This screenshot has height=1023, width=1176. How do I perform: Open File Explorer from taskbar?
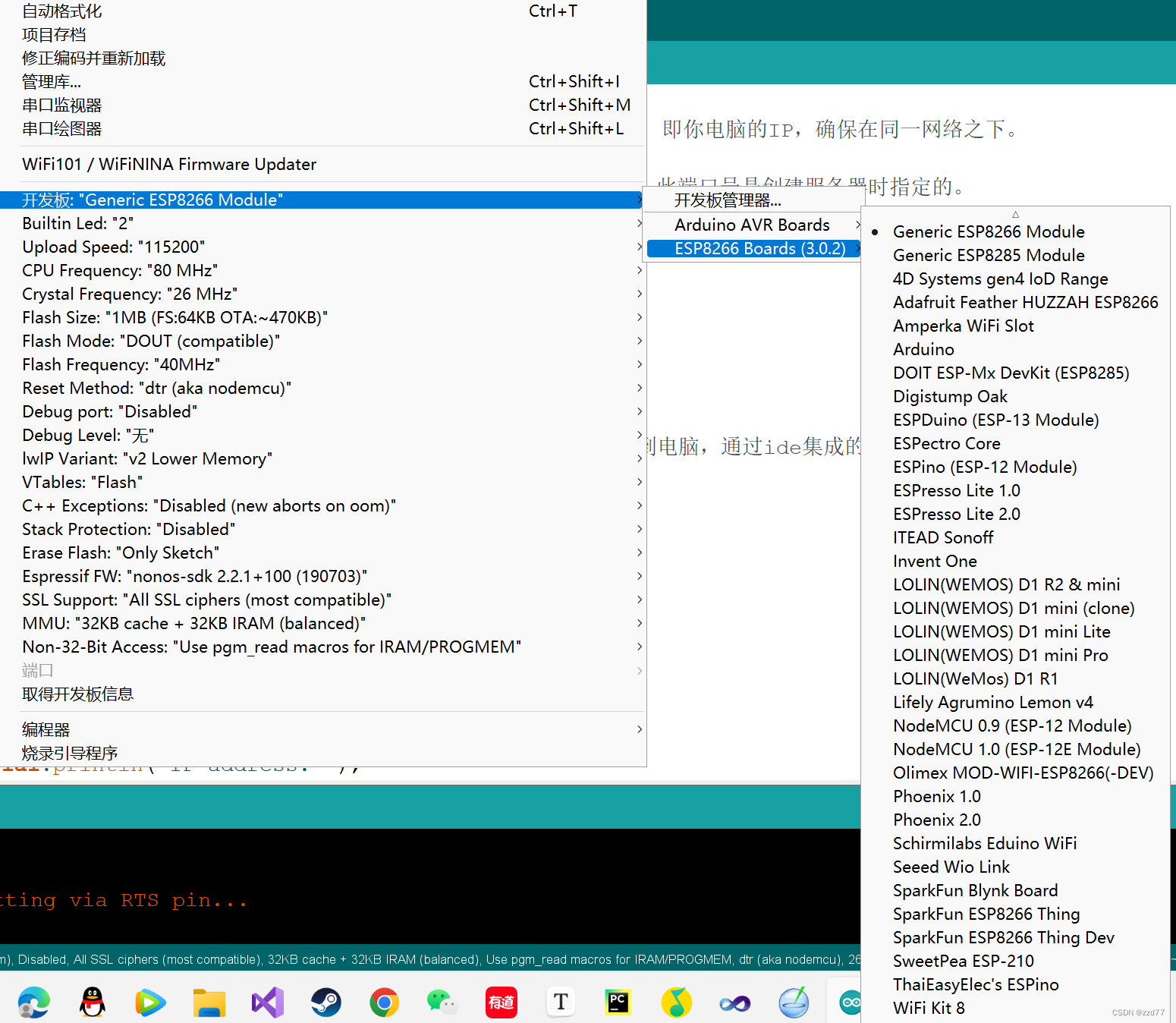[209, 1003]
